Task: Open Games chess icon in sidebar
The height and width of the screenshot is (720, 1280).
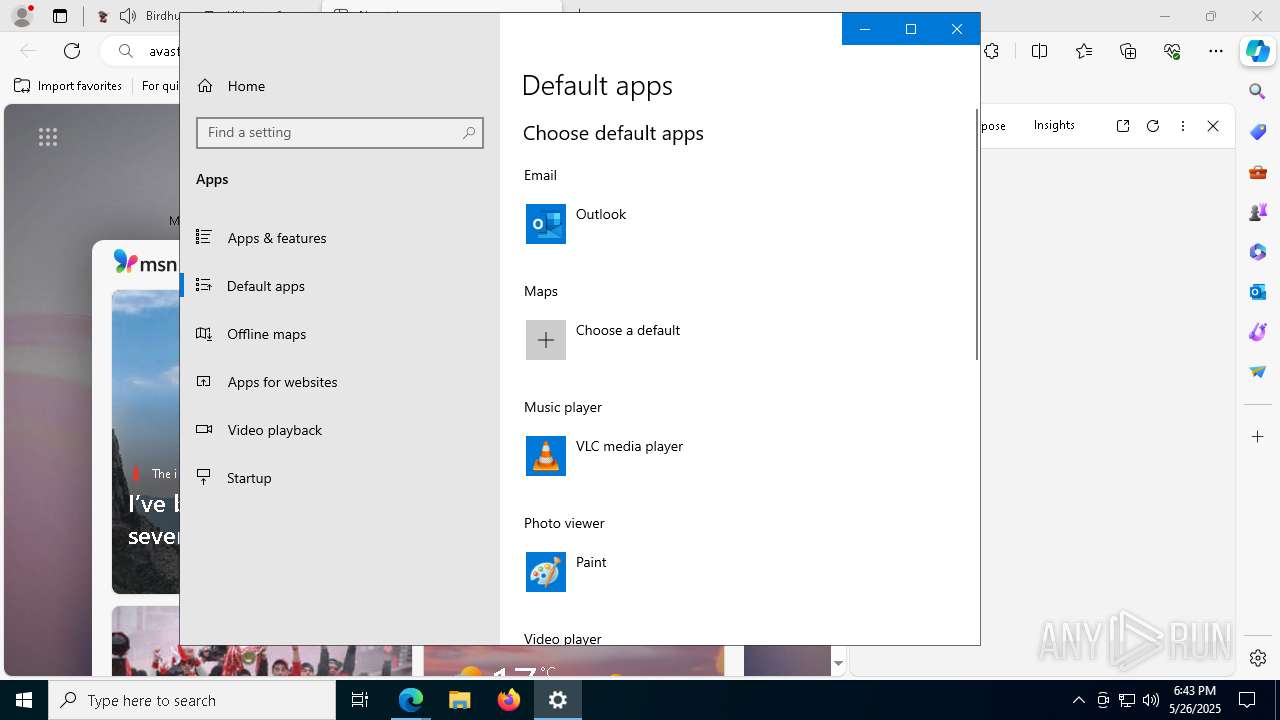Action: (1258, 212)
